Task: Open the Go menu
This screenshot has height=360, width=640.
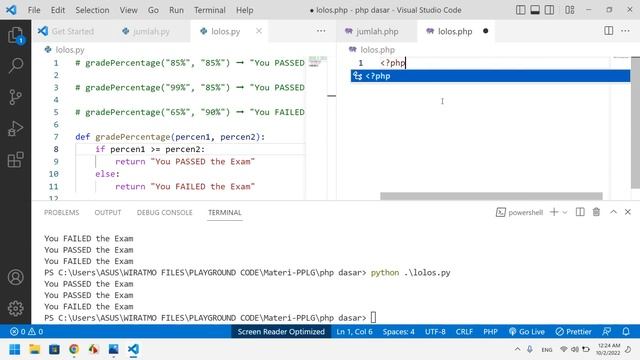Action: tap(153, 10)
